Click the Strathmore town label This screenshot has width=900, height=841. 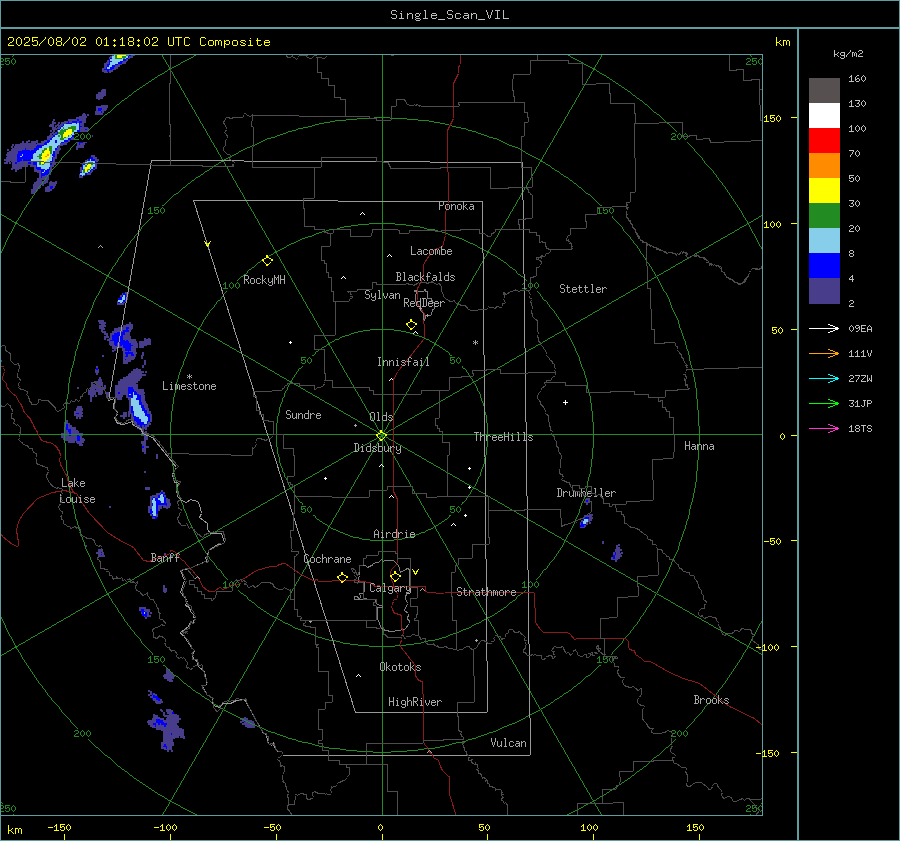[486, 592]
